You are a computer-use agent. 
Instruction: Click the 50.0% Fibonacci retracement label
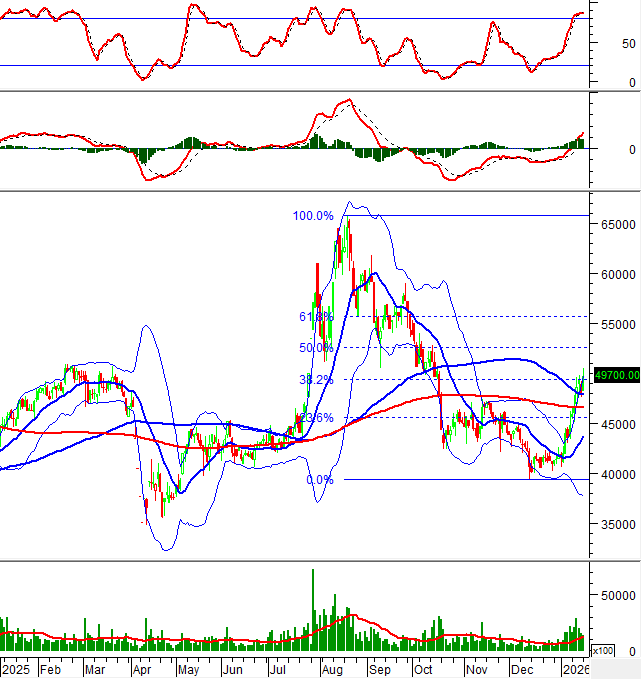click(316, 348)
